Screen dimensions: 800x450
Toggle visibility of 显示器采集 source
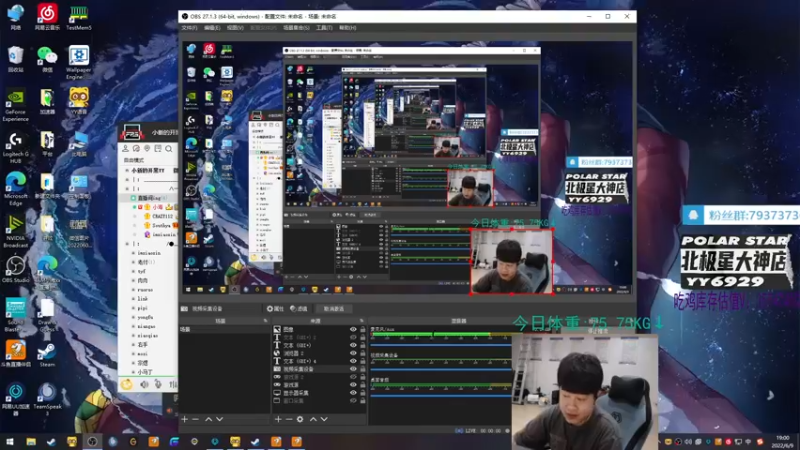353,393
